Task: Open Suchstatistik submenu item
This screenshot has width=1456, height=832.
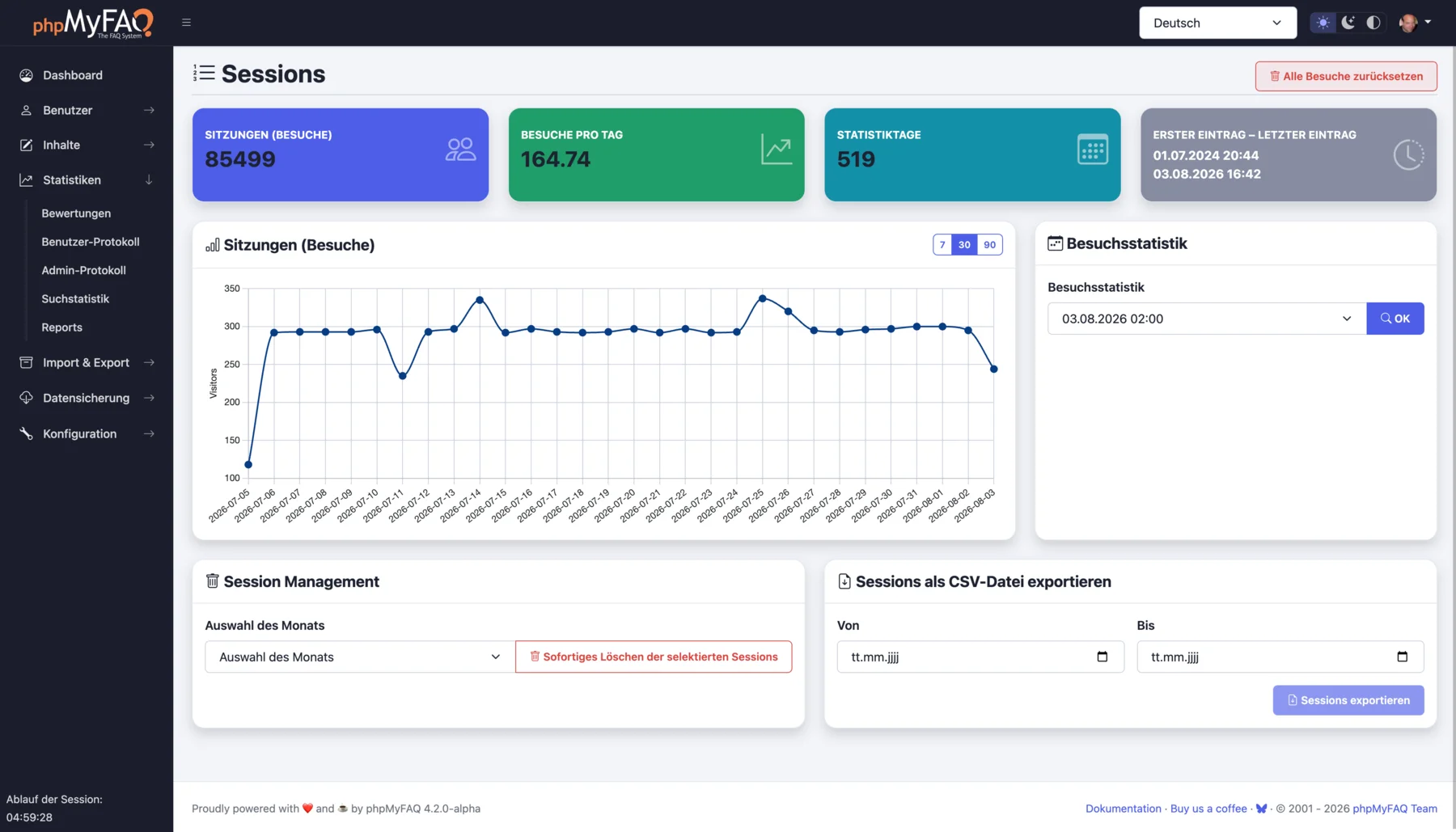Action: click(x=75, y=298)
